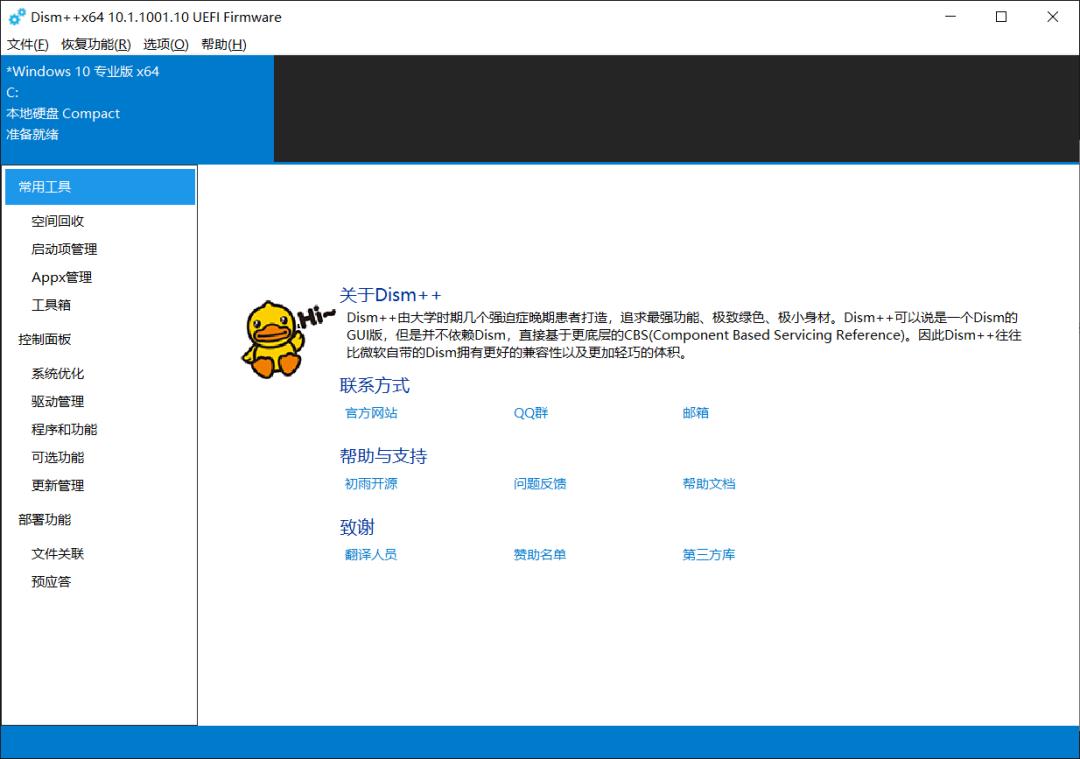Open the Dism++ system menu icon
Viewport: 1080px width, 759px height.
(14, 17)
